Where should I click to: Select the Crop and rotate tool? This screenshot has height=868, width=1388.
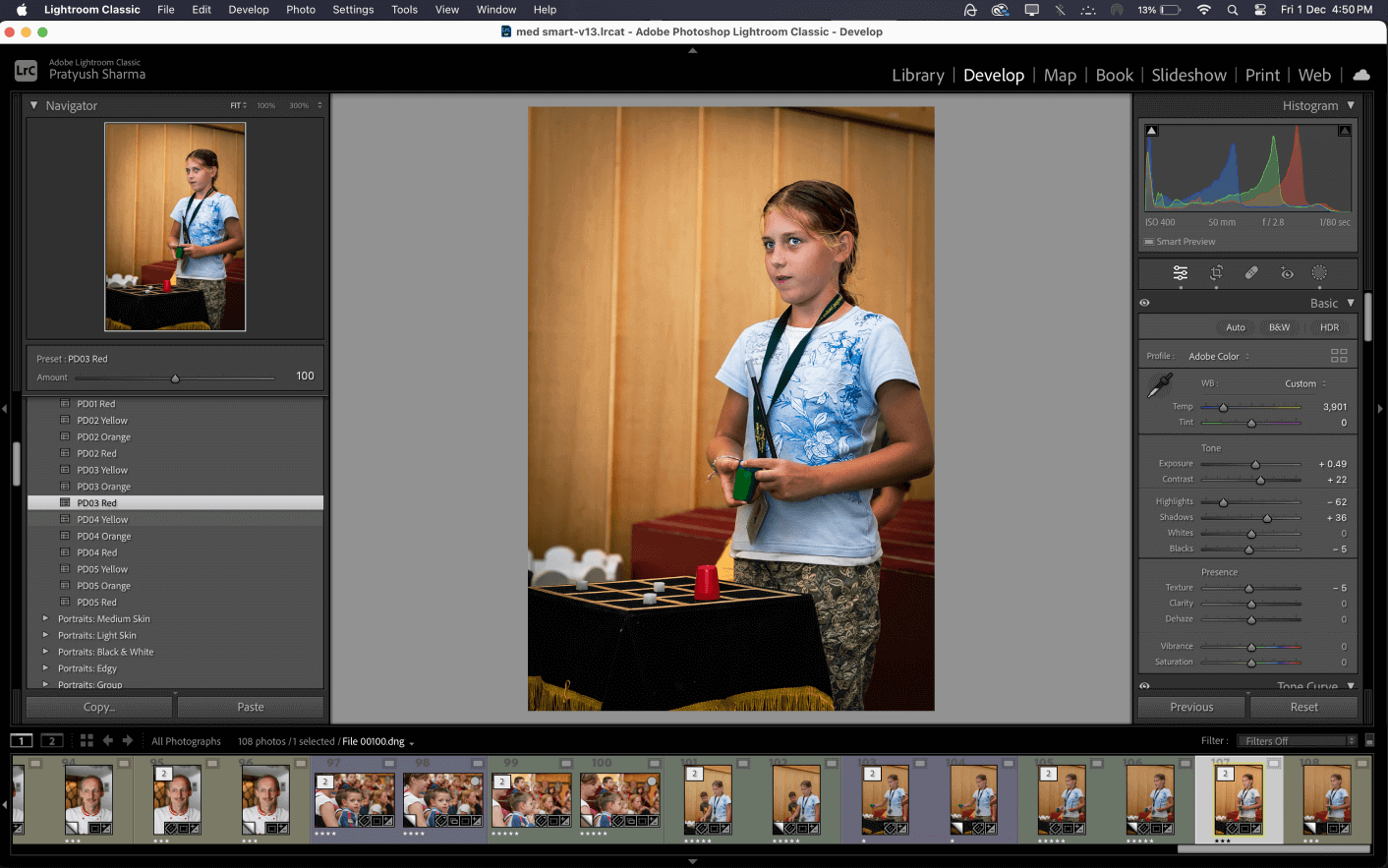click(x=1216, y=273)
